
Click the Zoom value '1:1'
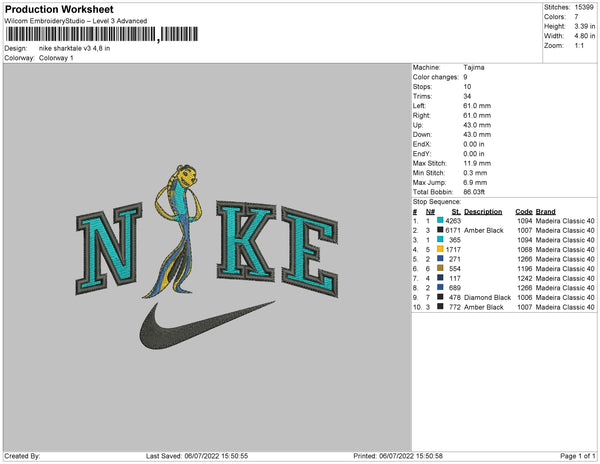click(x=579, y=46)
